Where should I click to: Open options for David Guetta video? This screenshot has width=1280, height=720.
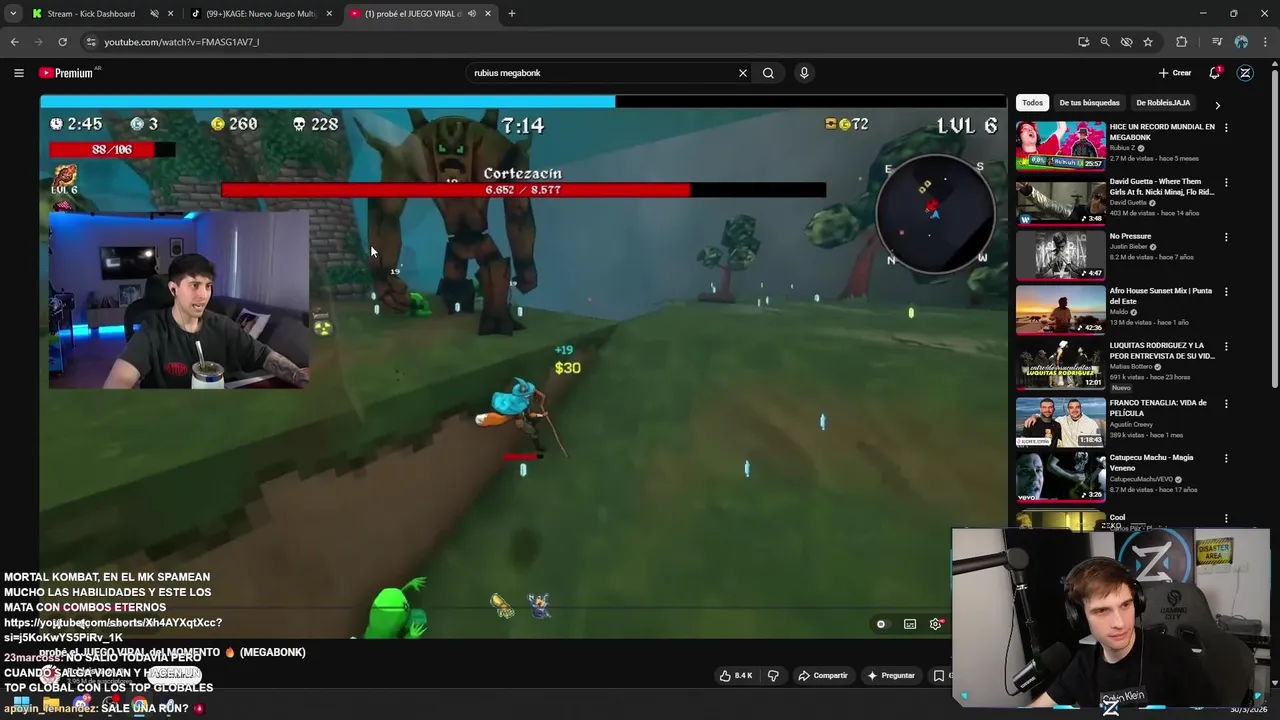click(x=1226, y=183)
